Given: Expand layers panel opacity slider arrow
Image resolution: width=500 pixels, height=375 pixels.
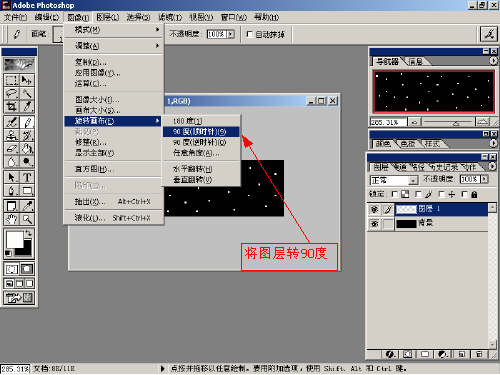Looking at the screenshot, I should point(485,179).
